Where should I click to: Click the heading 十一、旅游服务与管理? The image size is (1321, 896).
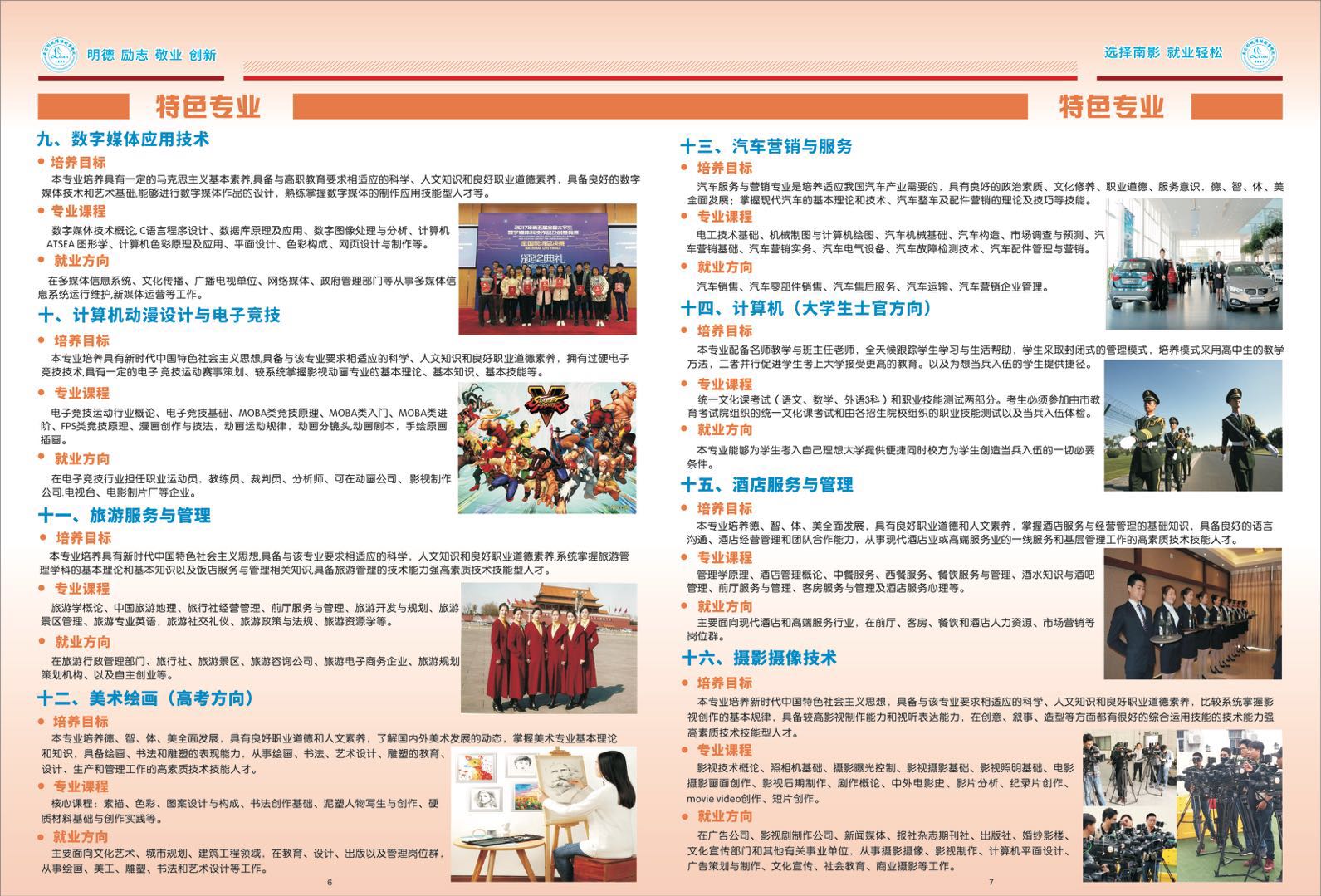coord(125,515)
